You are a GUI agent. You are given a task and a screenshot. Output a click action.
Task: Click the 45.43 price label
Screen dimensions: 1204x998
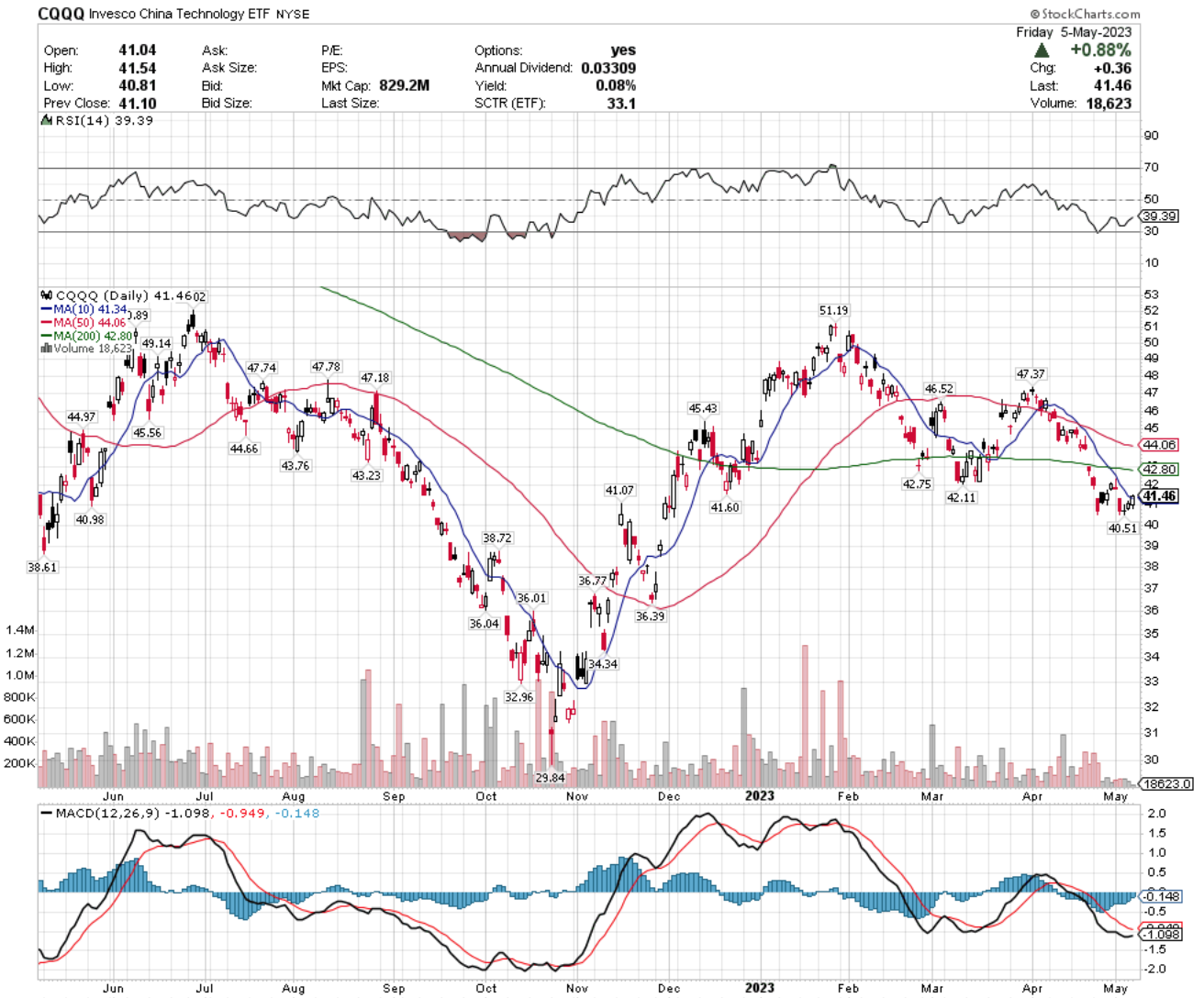(x=703, y=408)
